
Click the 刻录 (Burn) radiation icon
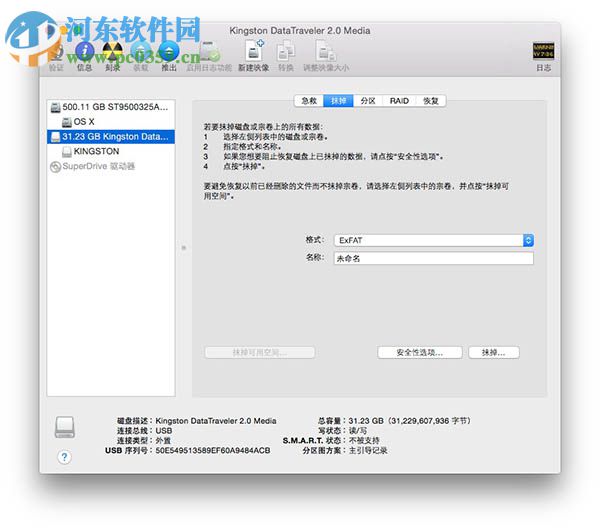112,51
